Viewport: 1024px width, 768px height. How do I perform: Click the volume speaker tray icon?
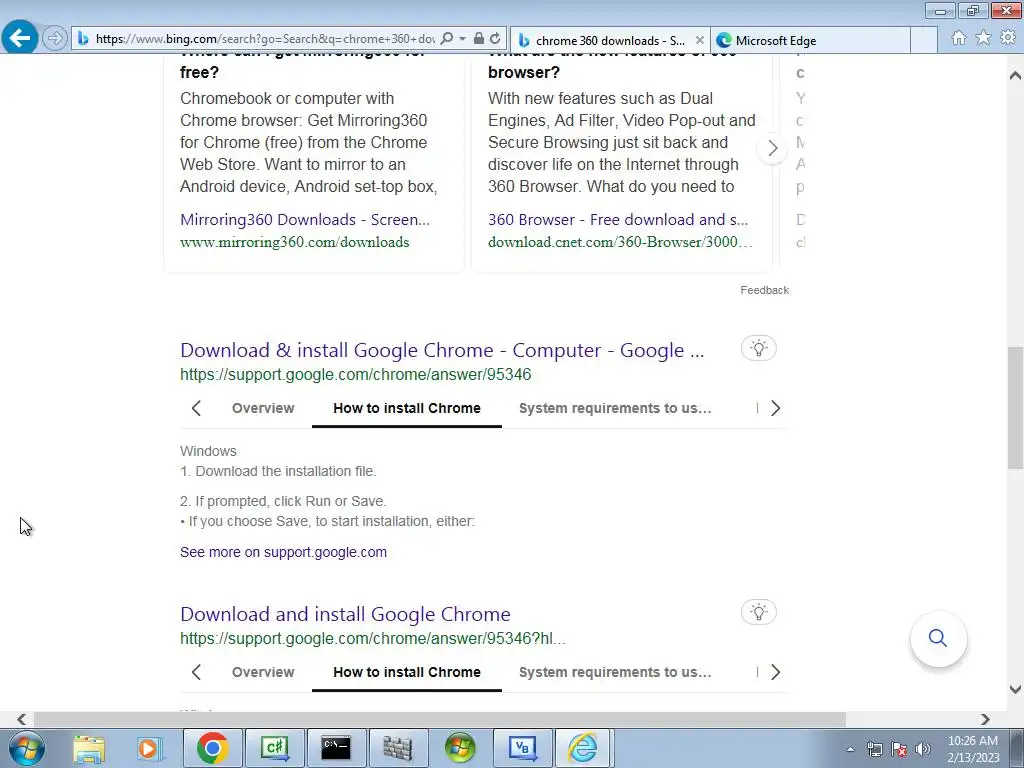tap(922, 750)
